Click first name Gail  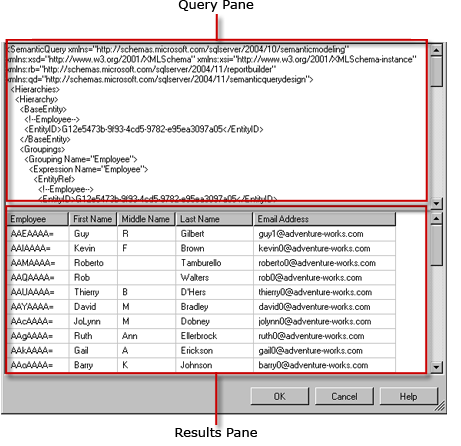click(81, 351)
